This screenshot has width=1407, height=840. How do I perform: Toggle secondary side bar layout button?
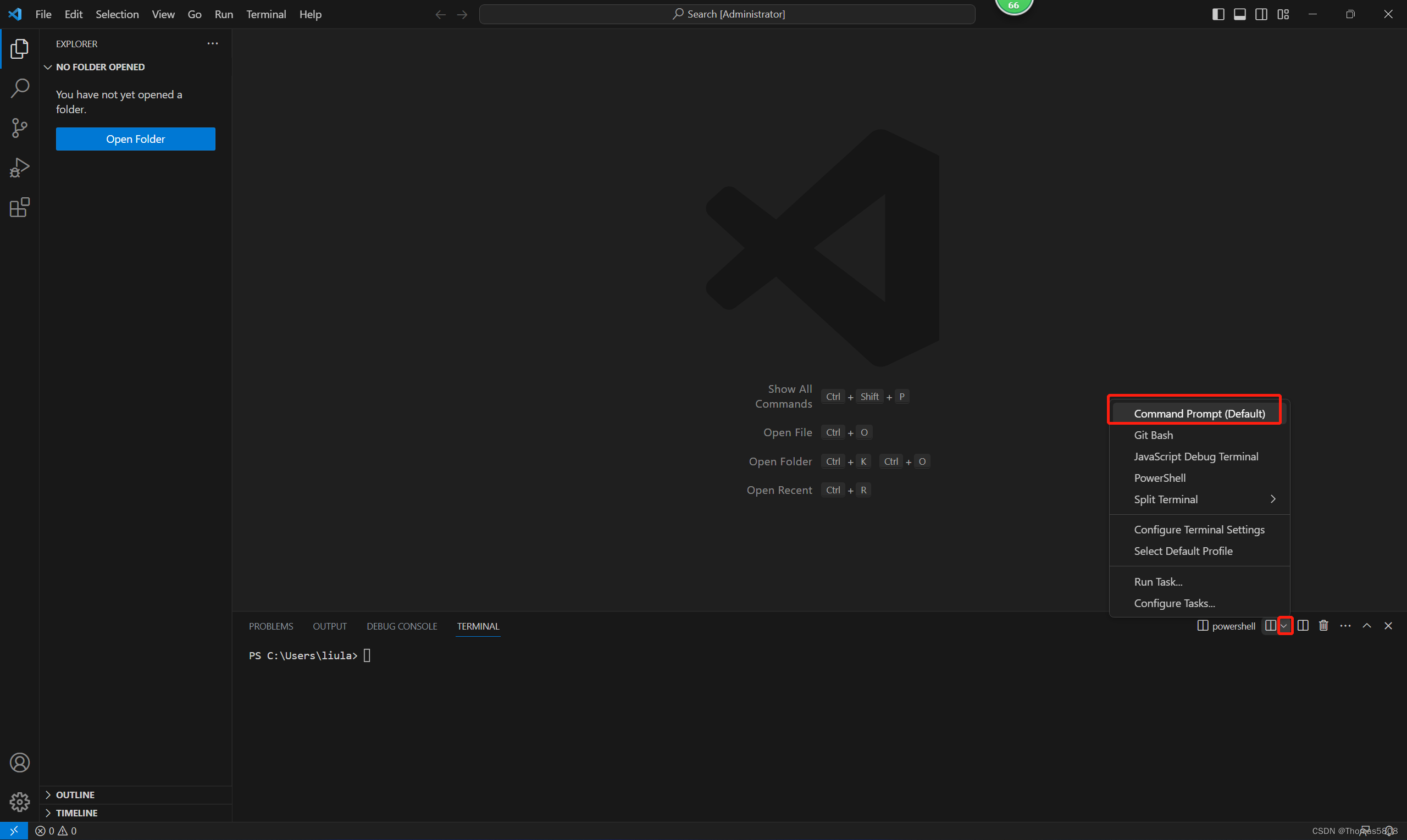(1261, 14)
